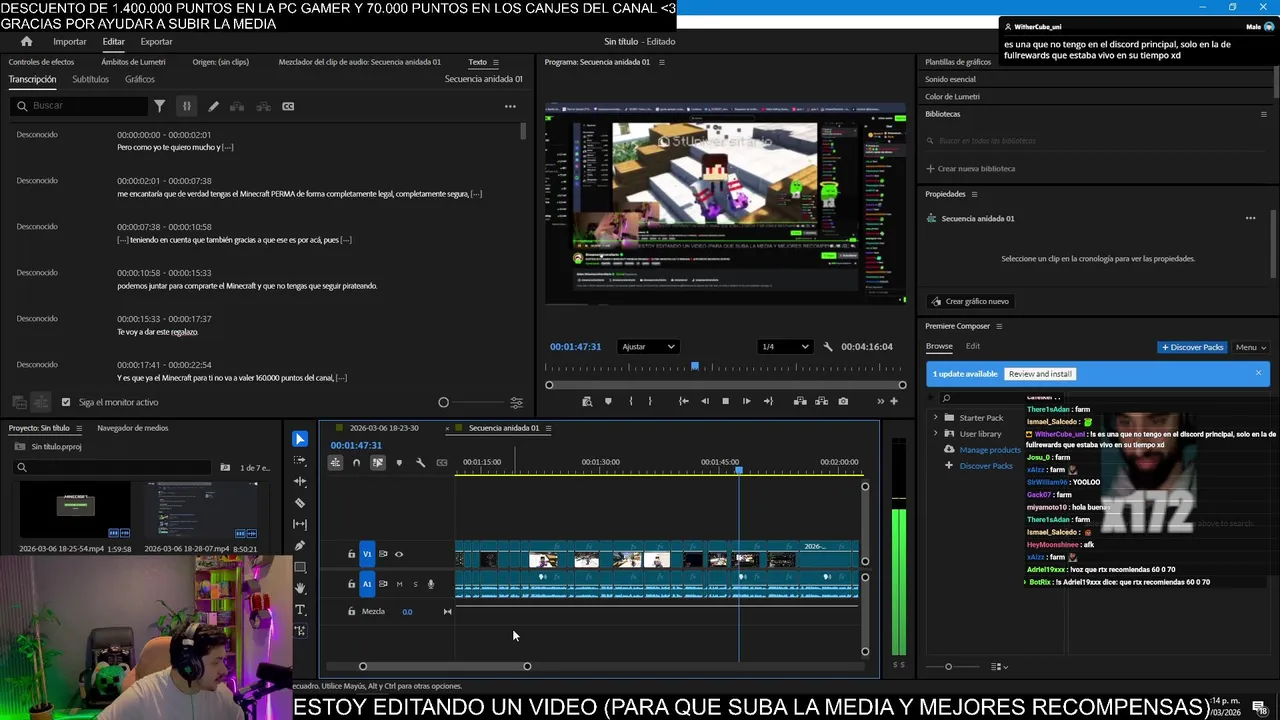The height and width of the screenshot is (720, 1280).
Task: Click Mark In brace in Program monitor
Action: tap(630, 401)
